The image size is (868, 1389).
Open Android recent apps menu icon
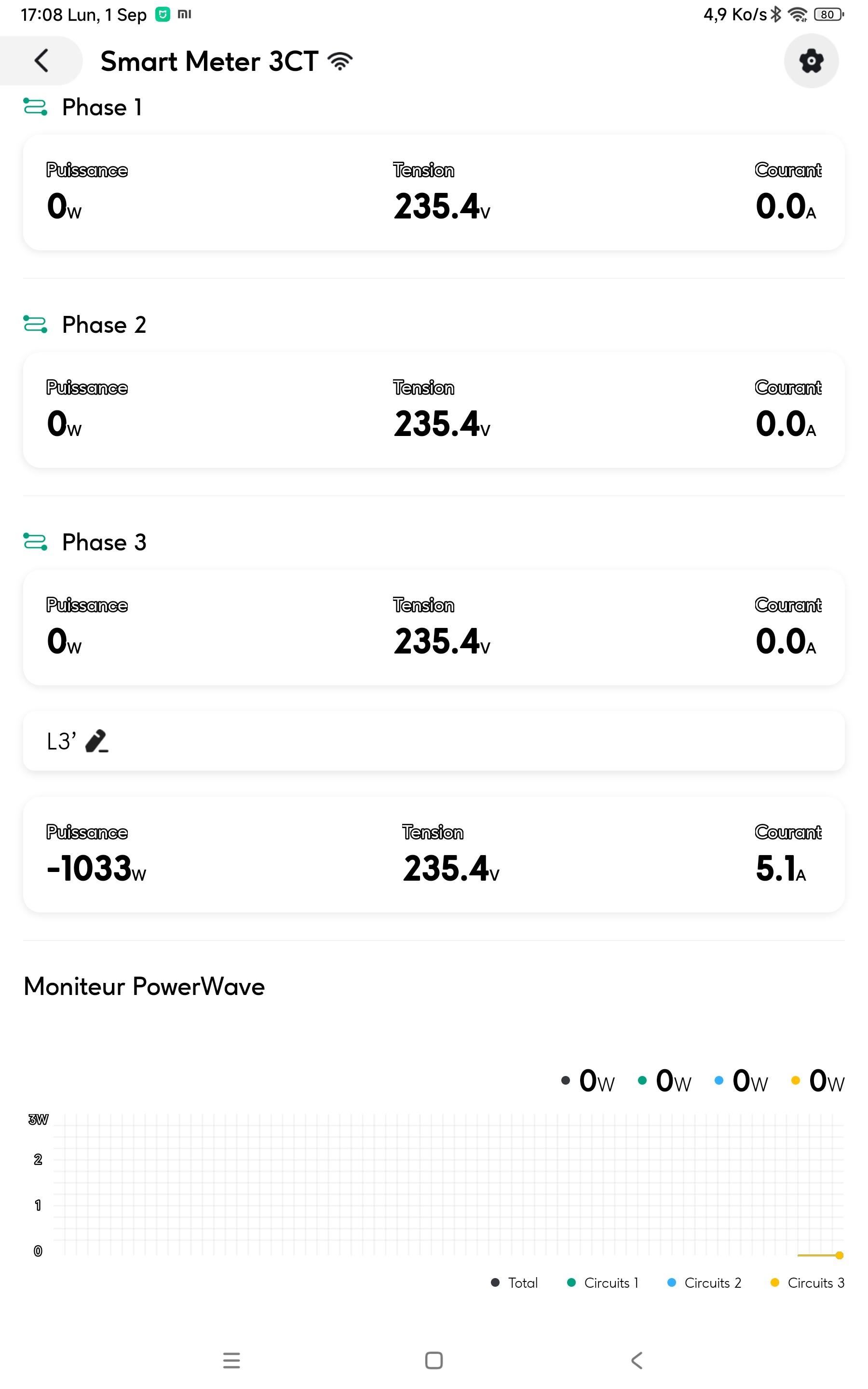click(231, 1360)
